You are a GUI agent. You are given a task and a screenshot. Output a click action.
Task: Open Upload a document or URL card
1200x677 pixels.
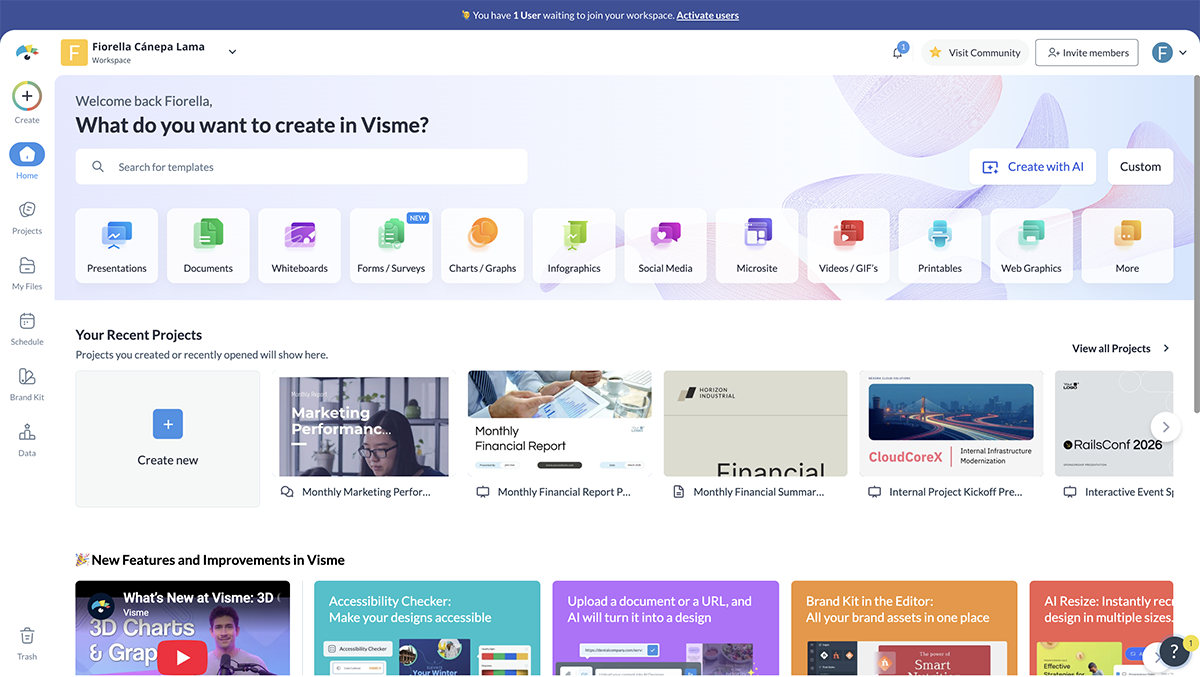click(x=666, y=628)
